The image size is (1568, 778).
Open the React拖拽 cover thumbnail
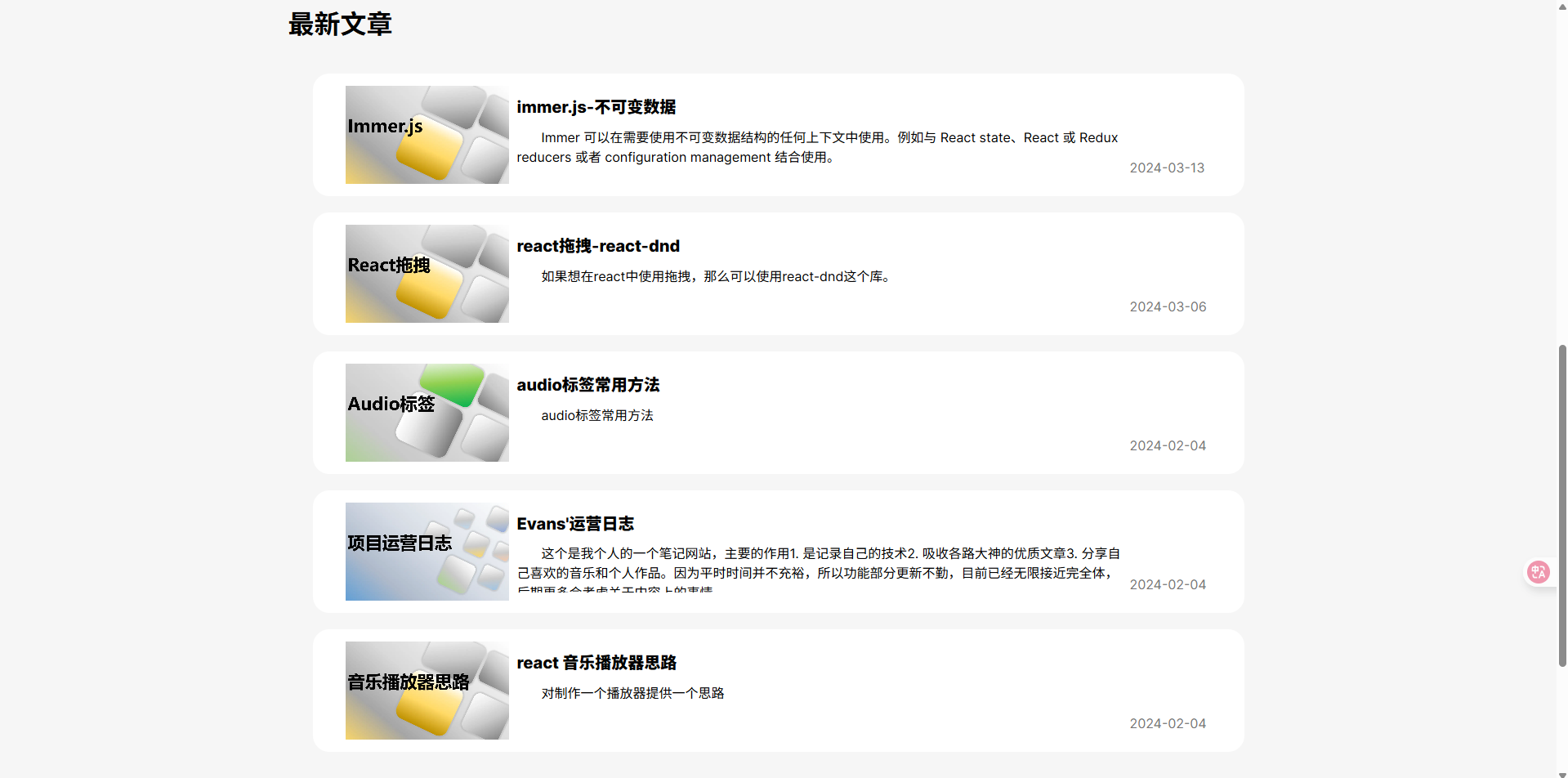point(427,274)
